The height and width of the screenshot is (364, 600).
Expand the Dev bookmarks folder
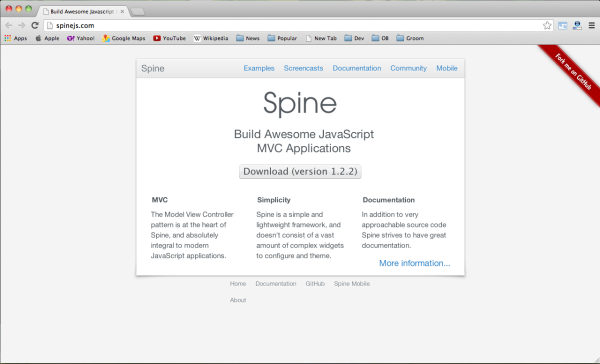coord(354,38)
